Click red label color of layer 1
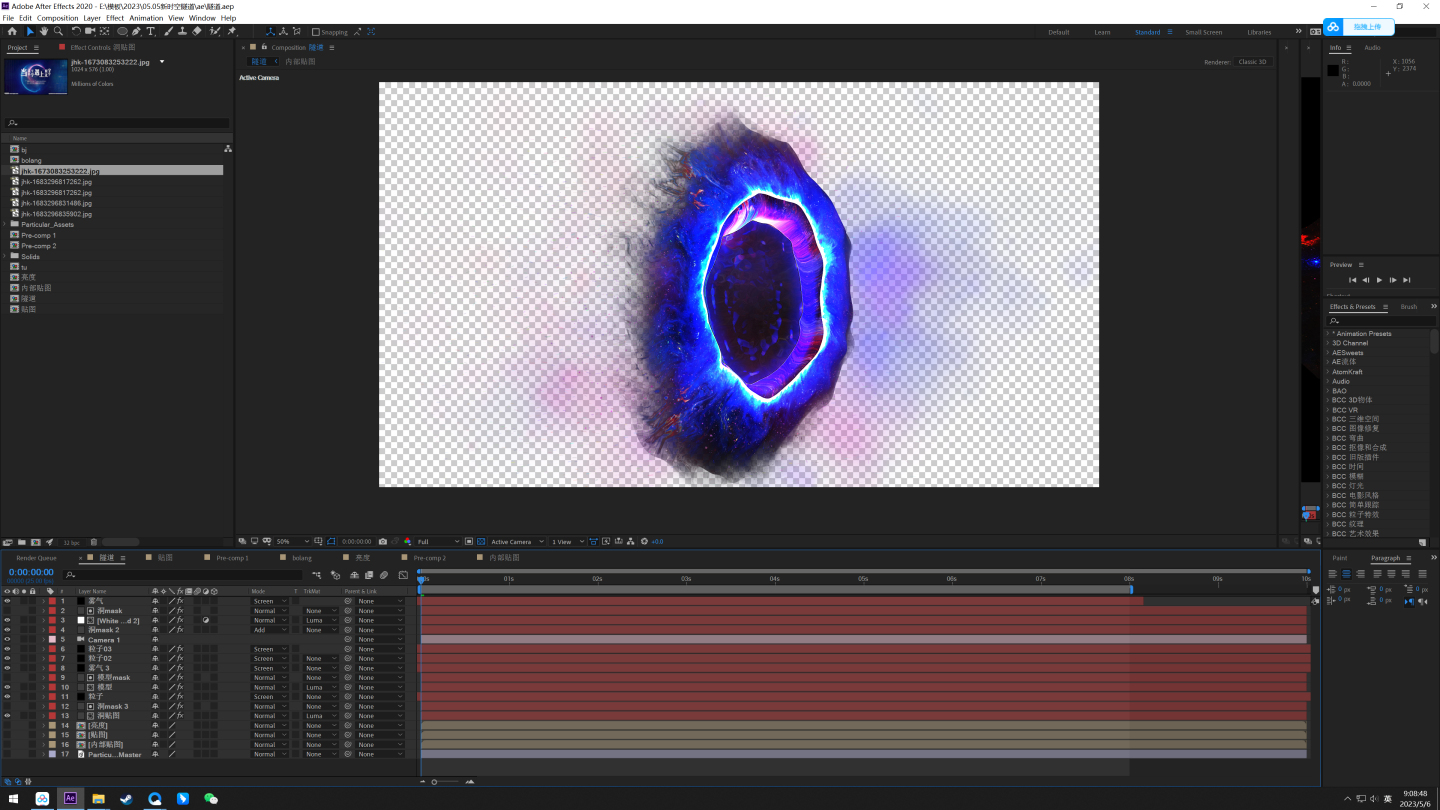This screenshot has height=810, width=1440. [x=52, y=601]
